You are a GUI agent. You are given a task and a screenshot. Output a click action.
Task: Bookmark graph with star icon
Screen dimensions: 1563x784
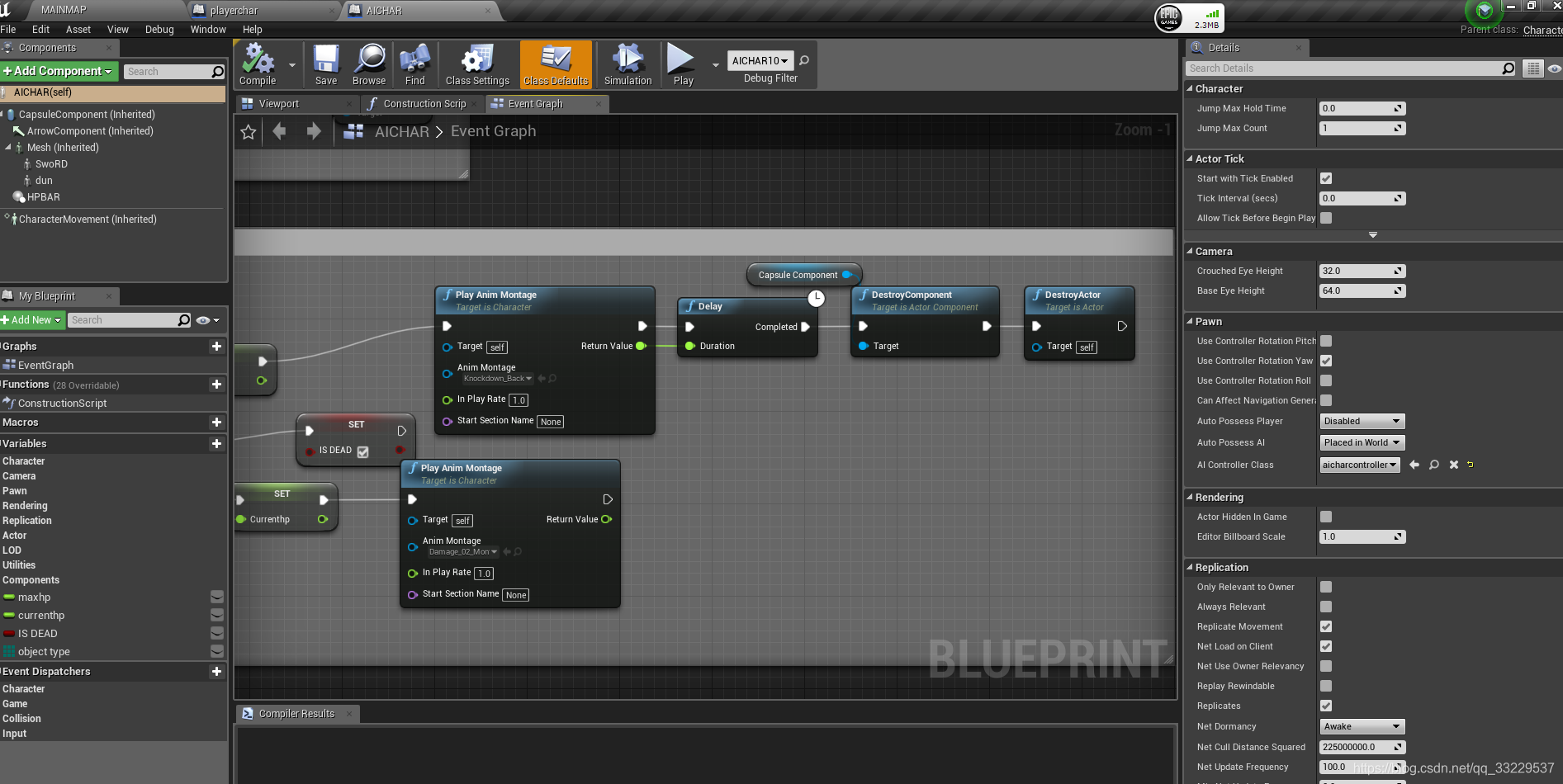(249, 131)
